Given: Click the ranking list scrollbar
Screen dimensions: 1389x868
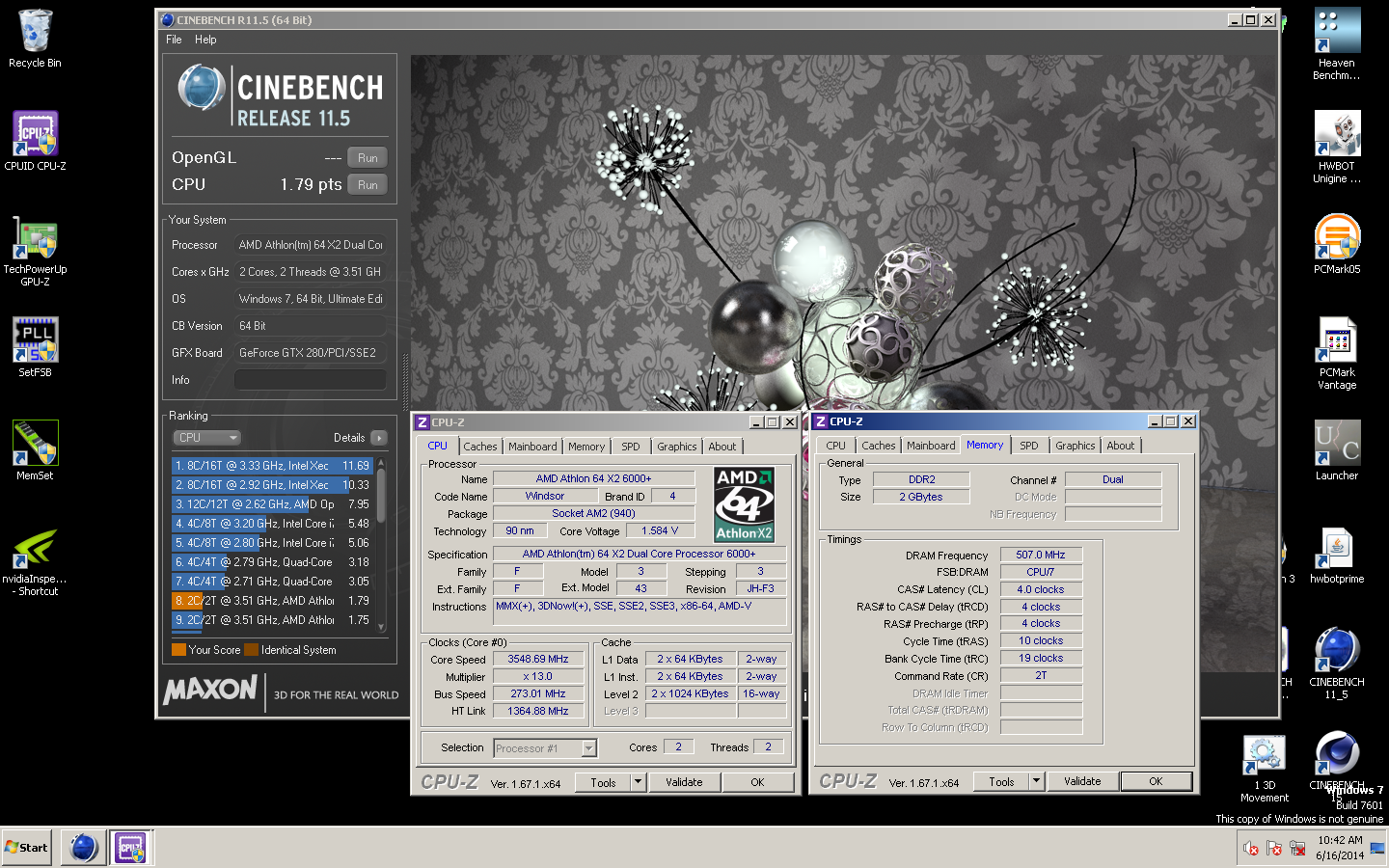Looking at the screenshot, I should point(381,545).
